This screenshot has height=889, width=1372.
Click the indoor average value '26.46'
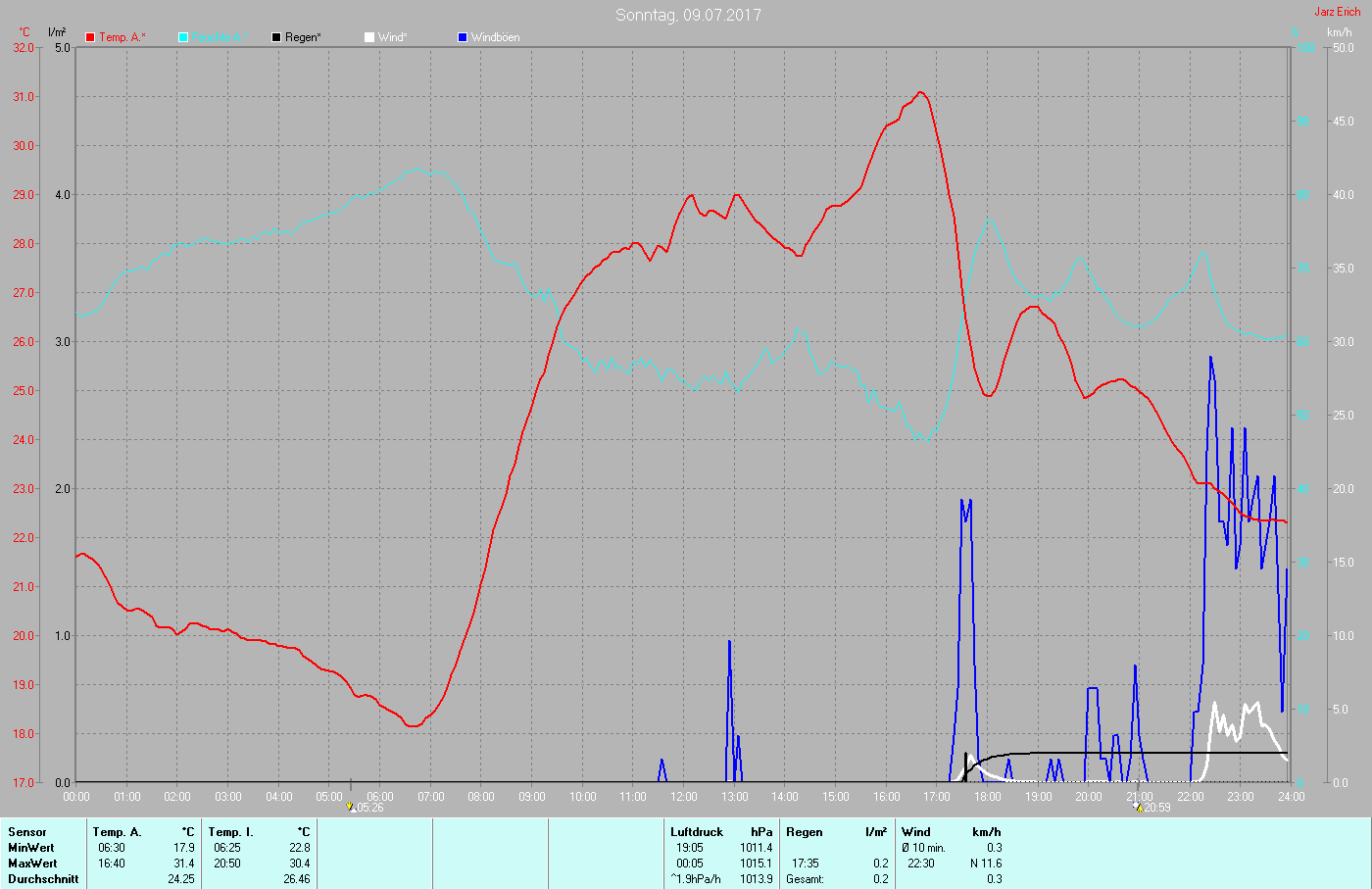[296, 879]
